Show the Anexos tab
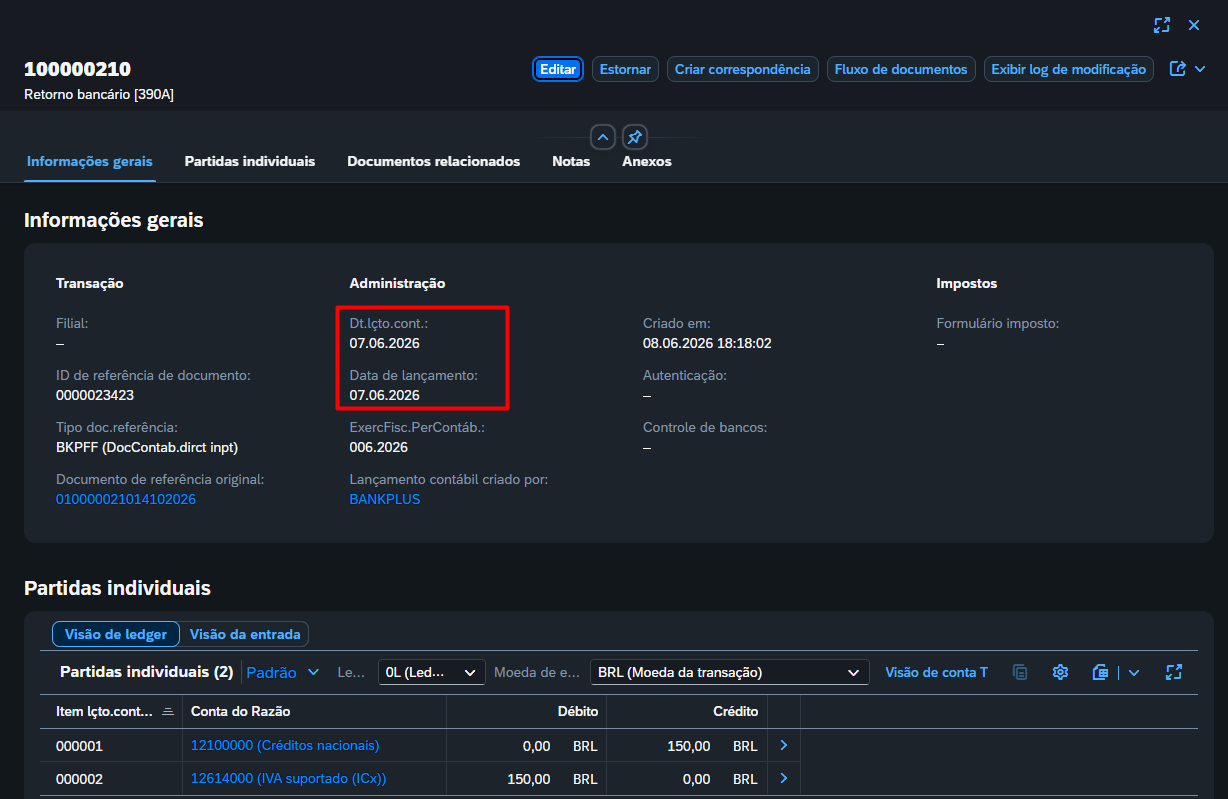The image size is (1228, 799). coord(647,161)
